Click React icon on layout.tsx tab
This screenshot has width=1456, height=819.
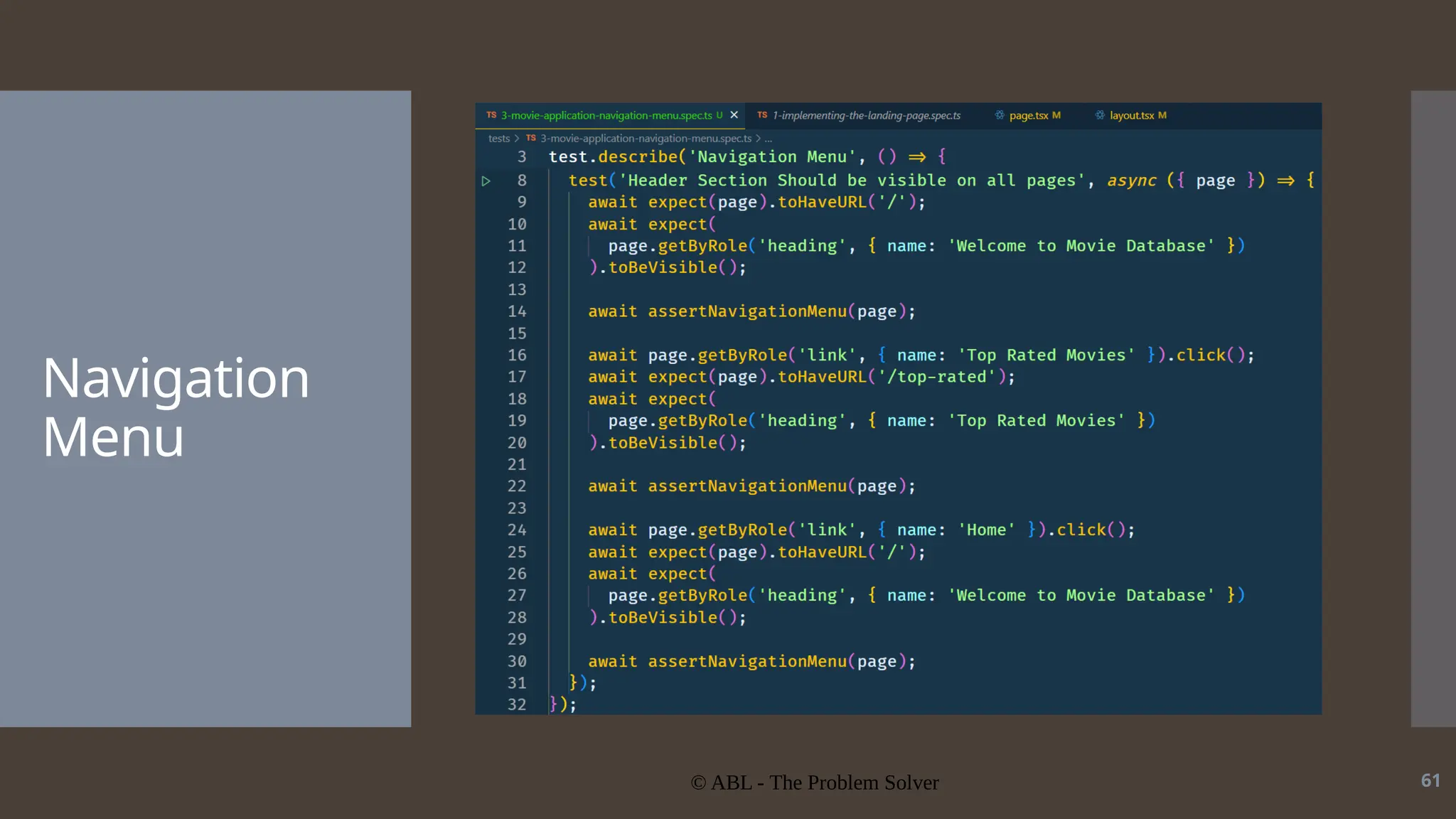click(x=1100, y=115)
